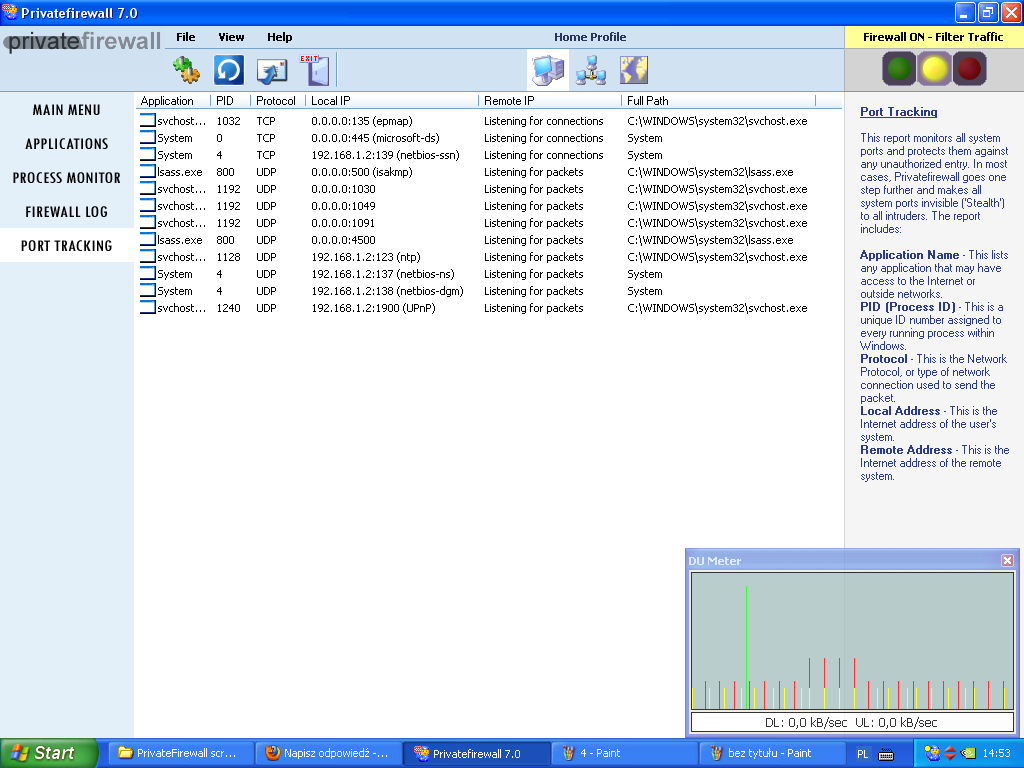Click the Port Tracking help link
This screenshot has width=1024, height=768.
pos(899,112)
